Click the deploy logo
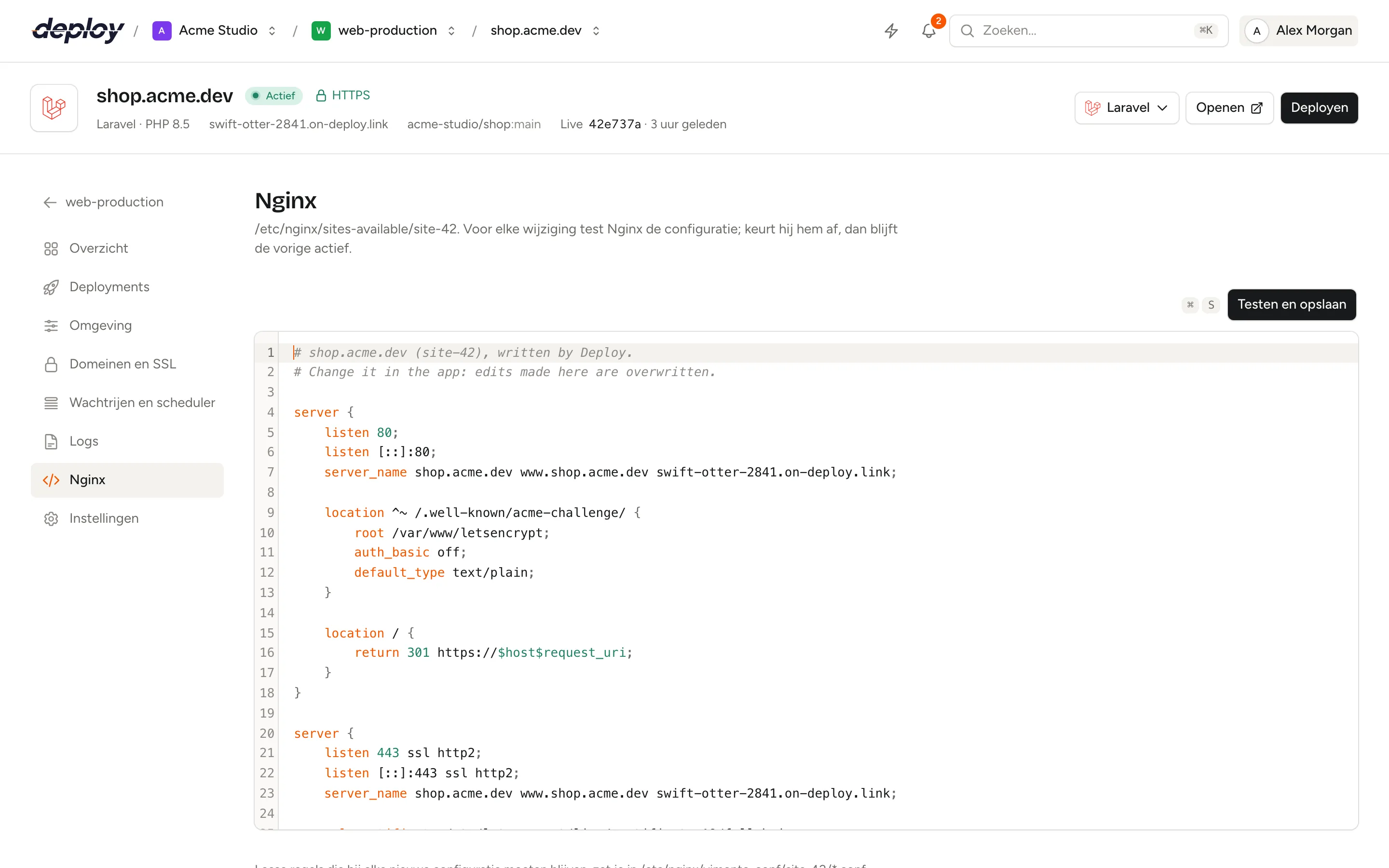 (78, 30)
